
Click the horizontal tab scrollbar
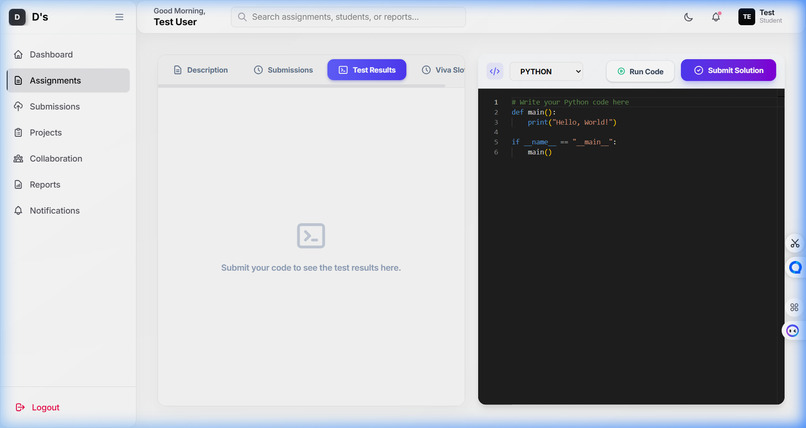tap(302, 86)
